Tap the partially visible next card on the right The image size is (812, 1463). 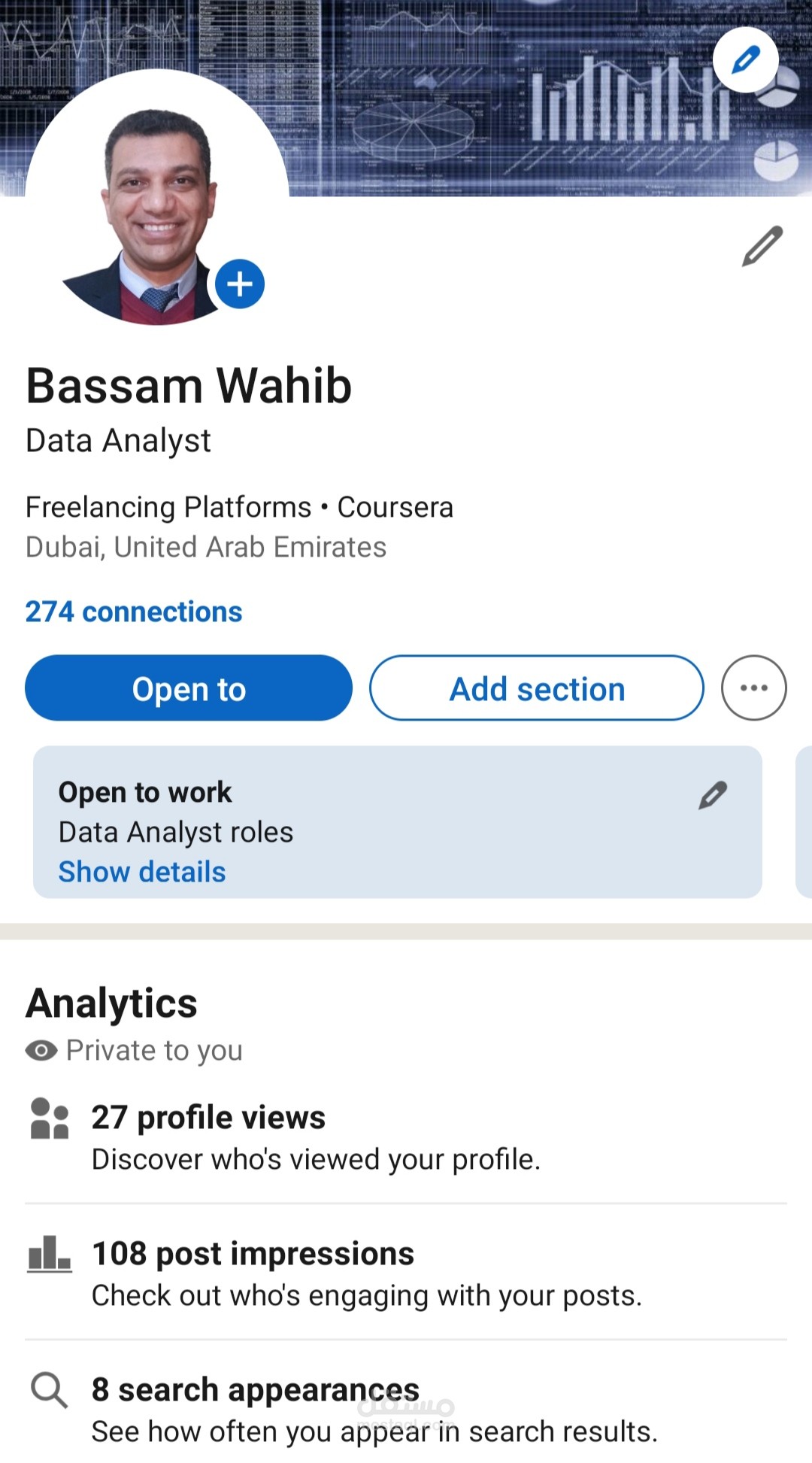pyautogui.click(x=804, y=821)
